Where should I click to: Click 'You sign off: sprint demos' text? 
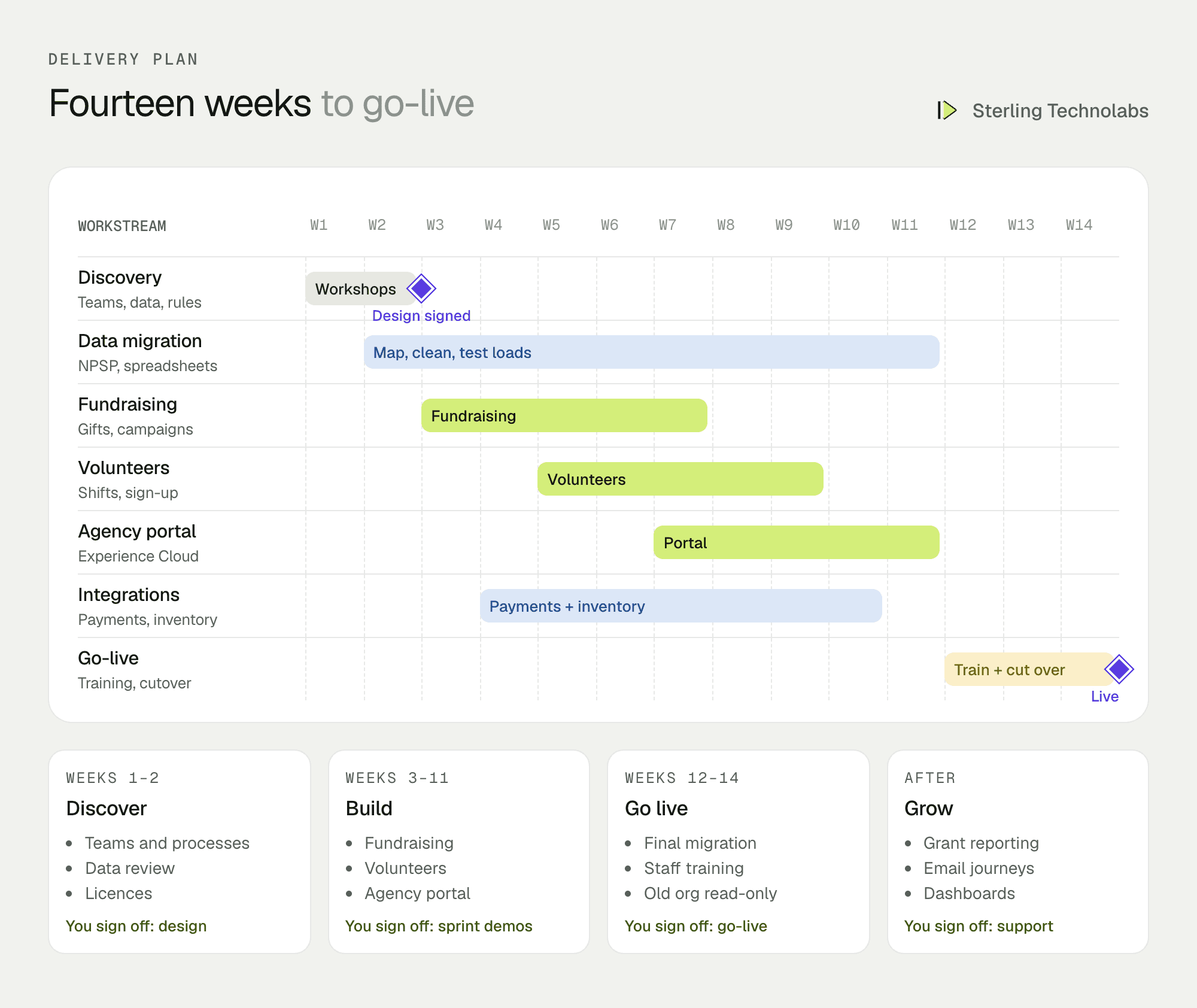tap(439, 926)
